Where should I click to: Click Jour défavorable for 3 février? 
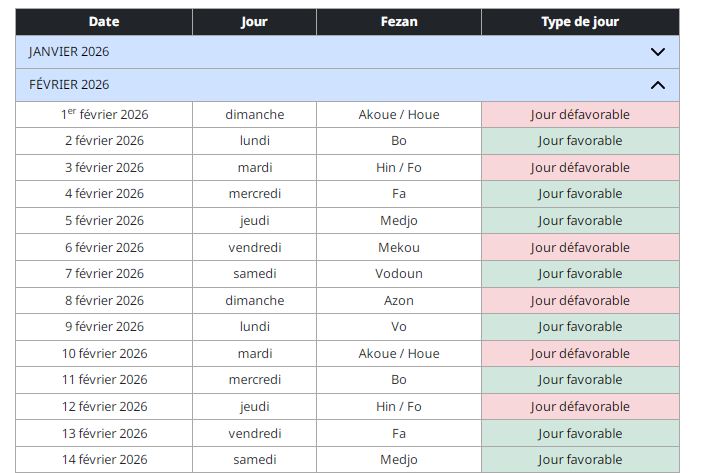[580, 167]
